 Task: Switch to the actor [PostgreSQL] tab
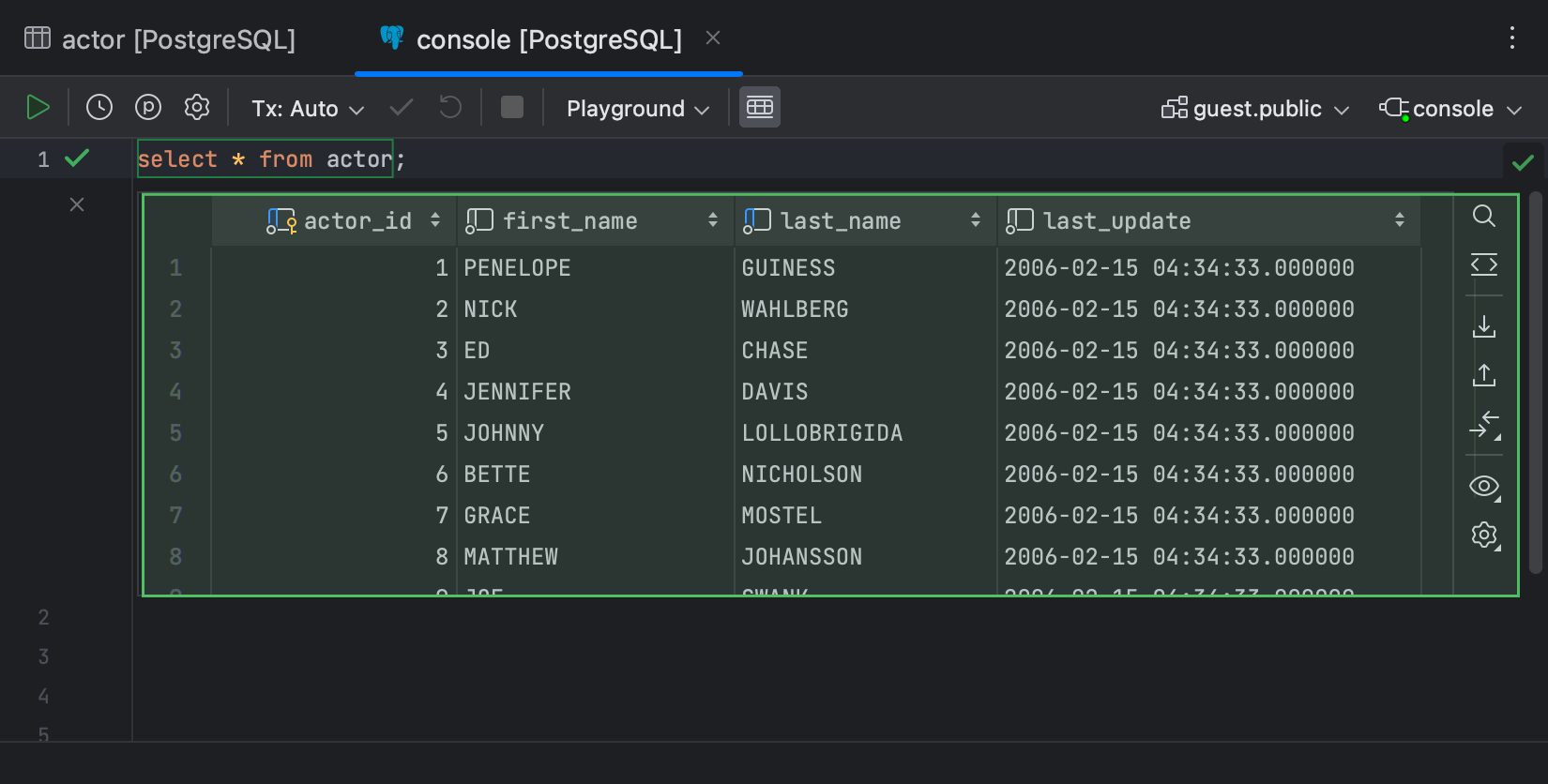pos(160,39)
